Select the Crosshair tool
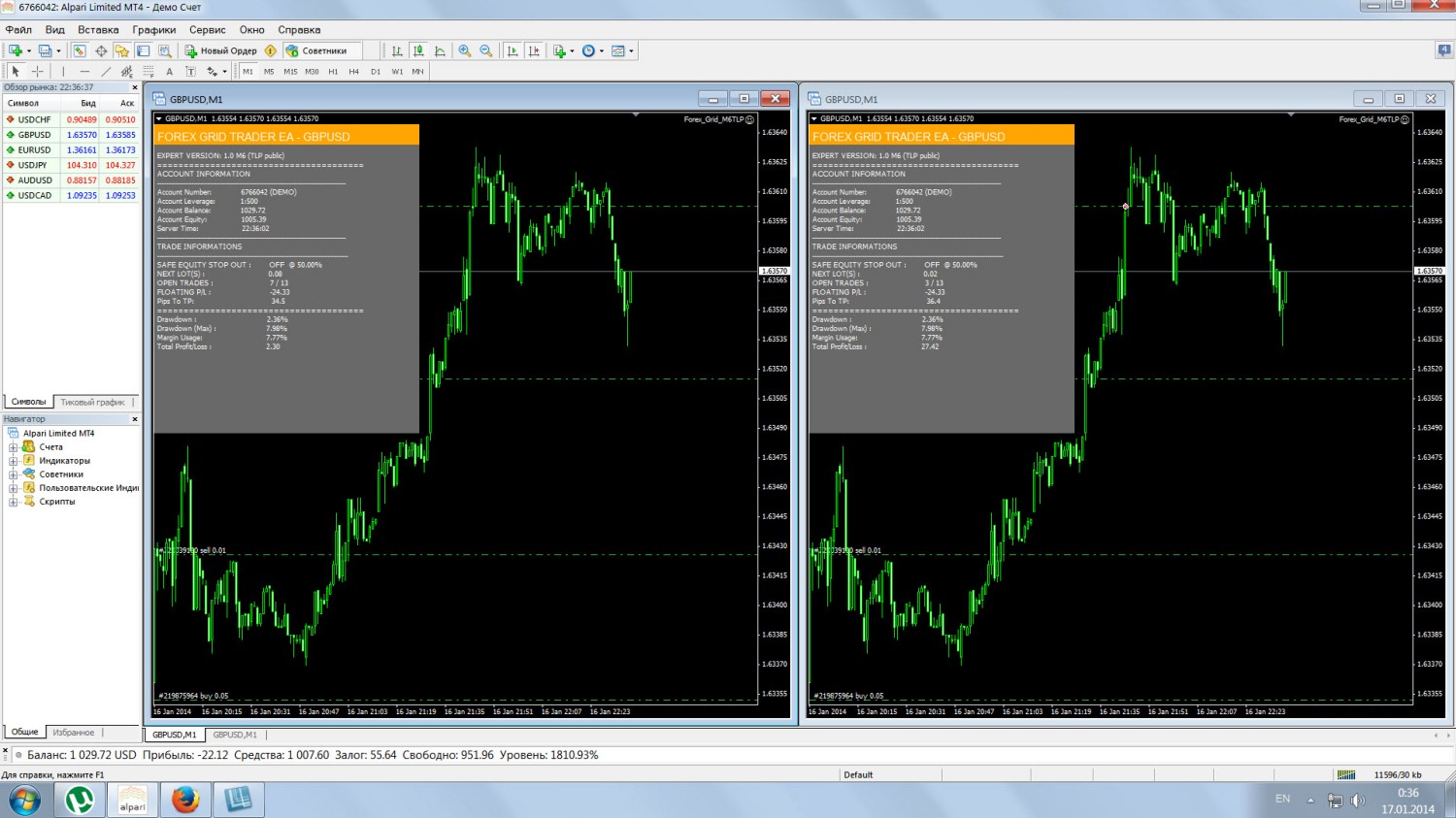Image resolution: width=1456 pixels, height=818 pixels. 38,71
